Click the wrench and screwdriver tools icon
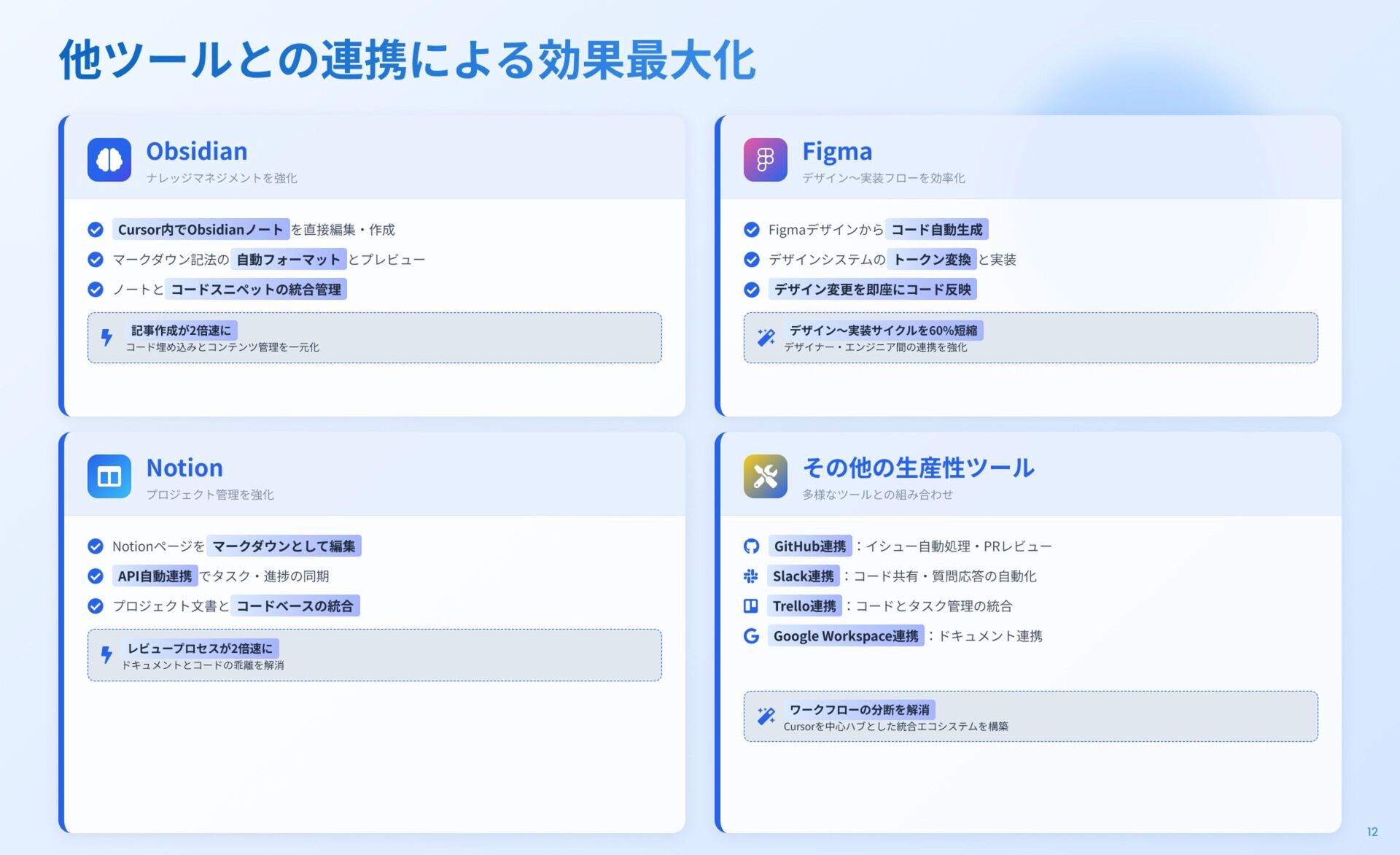Image resolution: width=1400 pixels, height=855 pixels. click(x=766, y=476)
